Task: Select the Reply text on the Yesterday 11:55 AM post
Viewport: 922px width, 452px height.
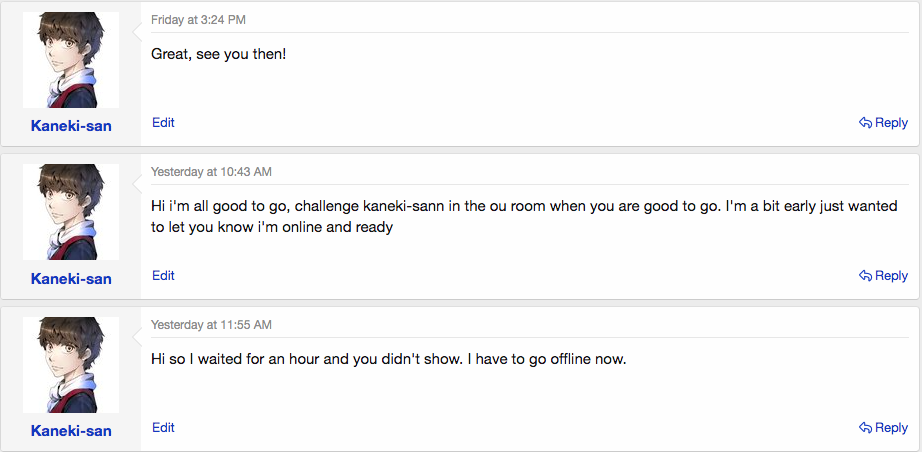Action: coord(891,428)
